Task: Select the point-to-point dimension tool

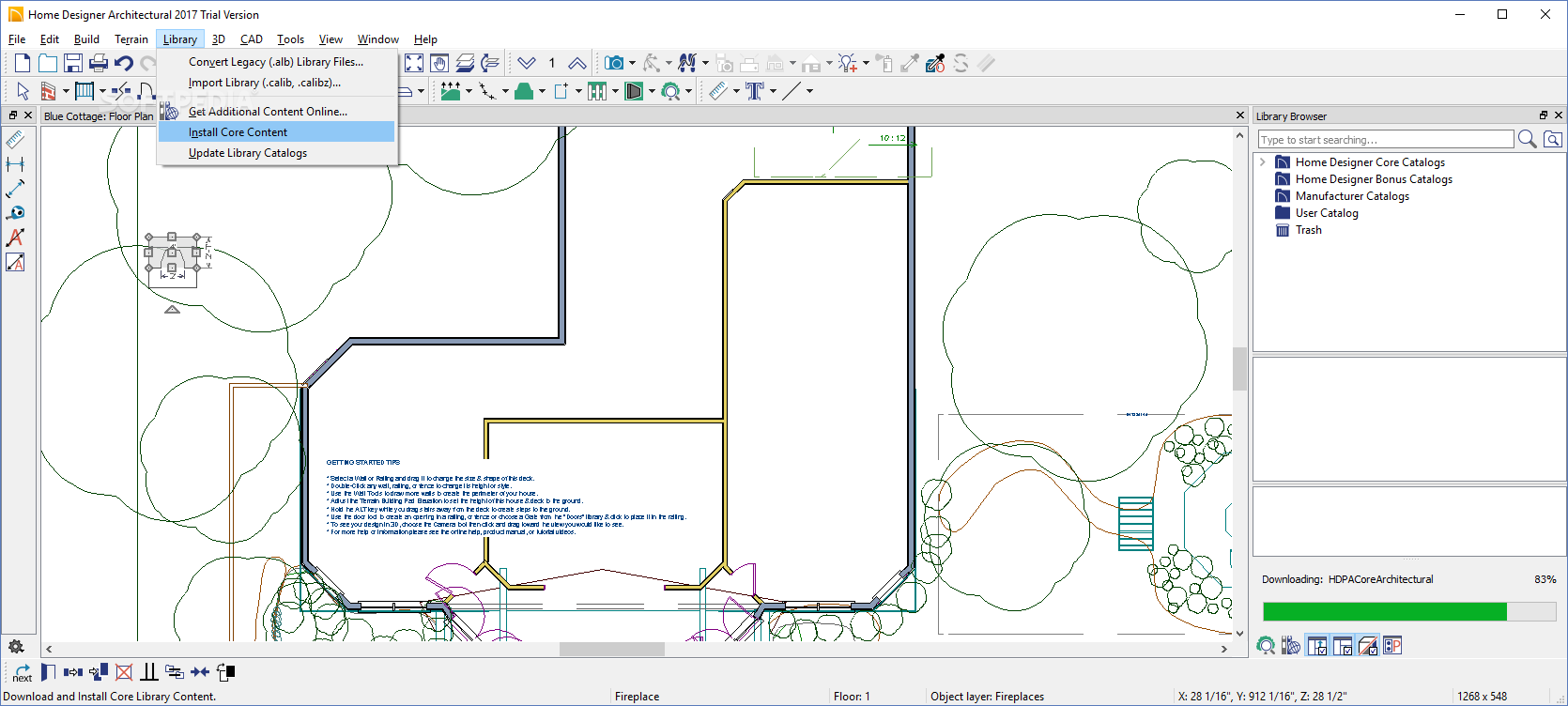Action: click(x=15, y=189)
